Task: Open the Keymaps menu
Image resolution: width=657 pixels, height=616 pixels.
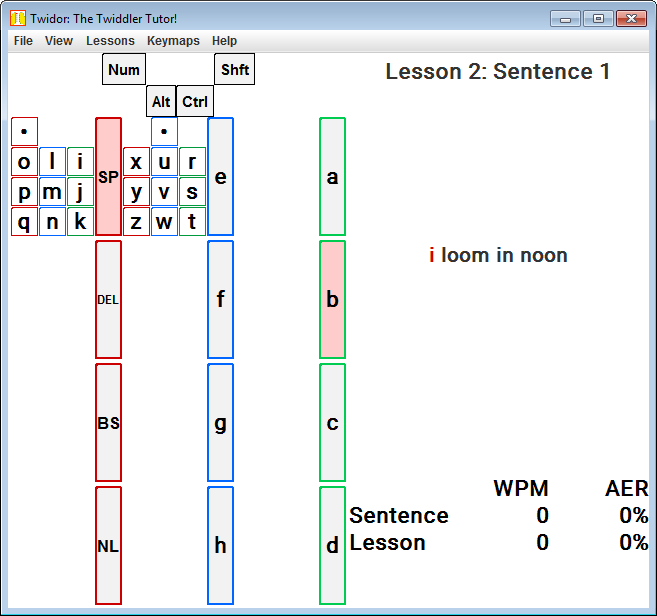Action: pyautogui.click(x=173, y=41)
